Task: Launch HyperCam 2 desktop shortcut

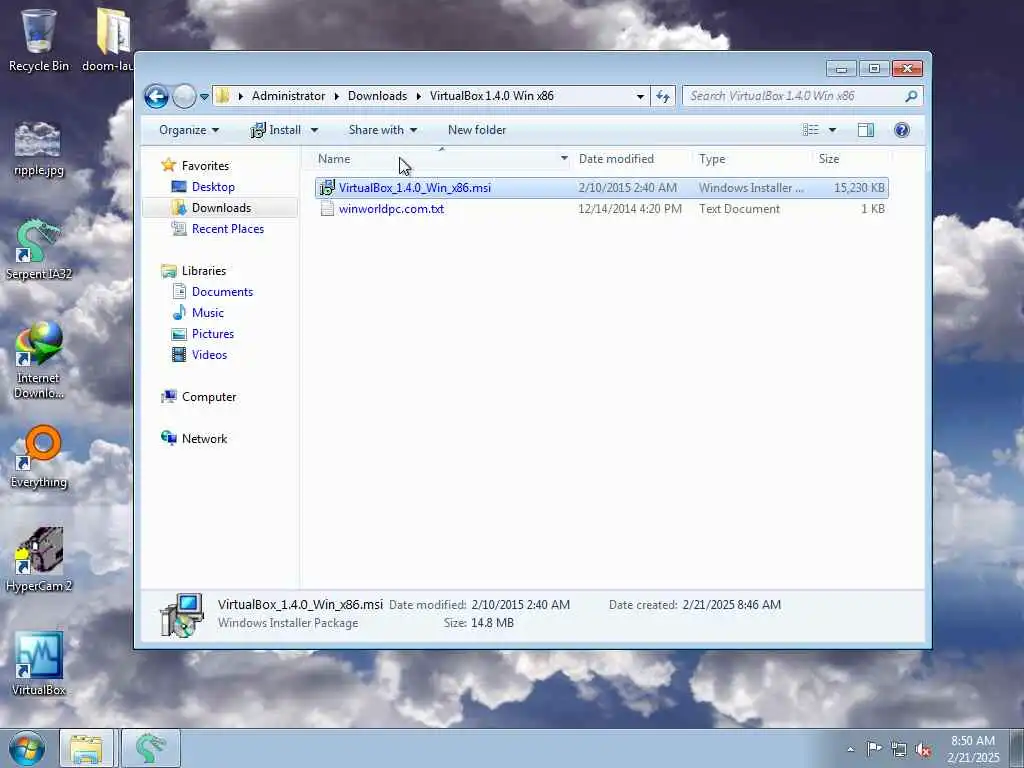Action: click(39, 560)
